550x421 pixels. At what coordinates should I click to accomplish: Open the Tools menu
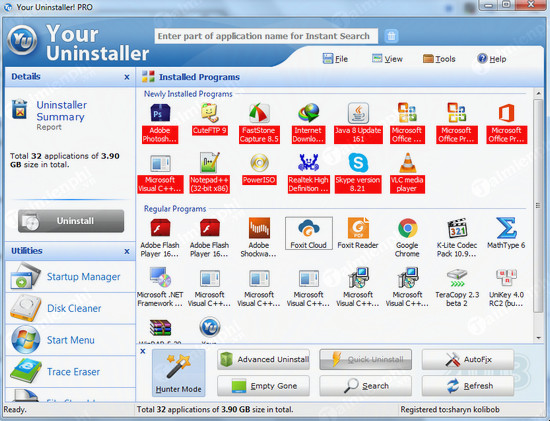(439, 59)
